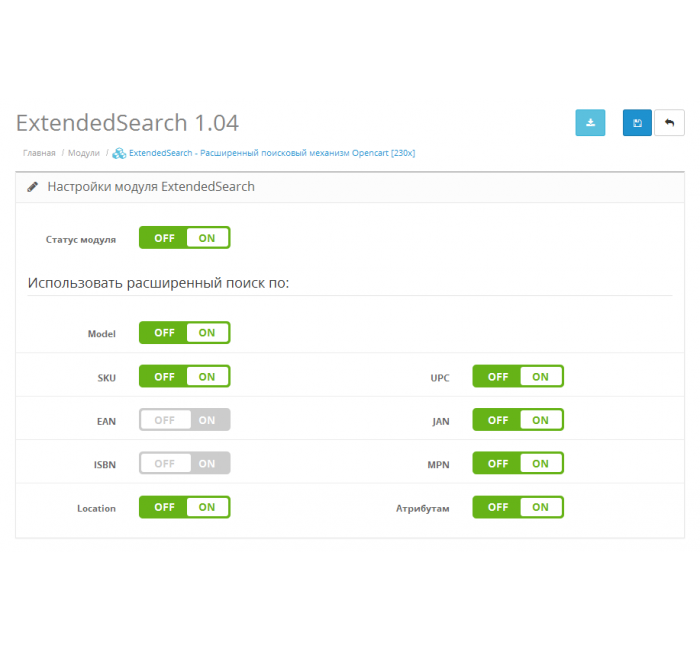Toggle the Статус модуля switch
This screenshot has width=700, height=650.
(x=184, y=238)
